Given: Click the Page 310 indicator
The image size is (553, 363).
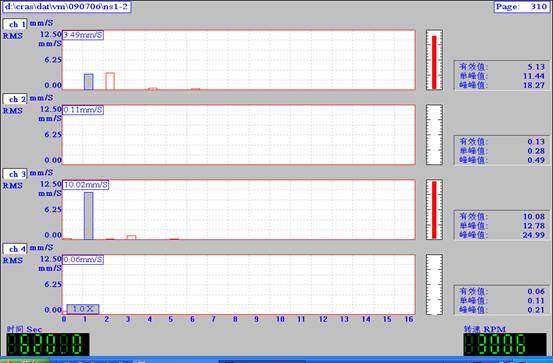Looking at the screenshot, I should 521,7.
